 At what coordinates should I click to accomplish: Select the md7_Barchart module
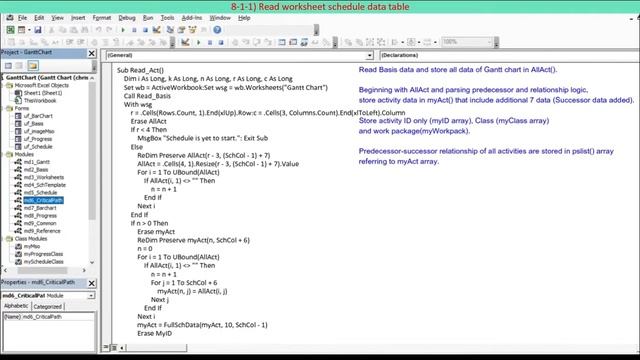40,208
